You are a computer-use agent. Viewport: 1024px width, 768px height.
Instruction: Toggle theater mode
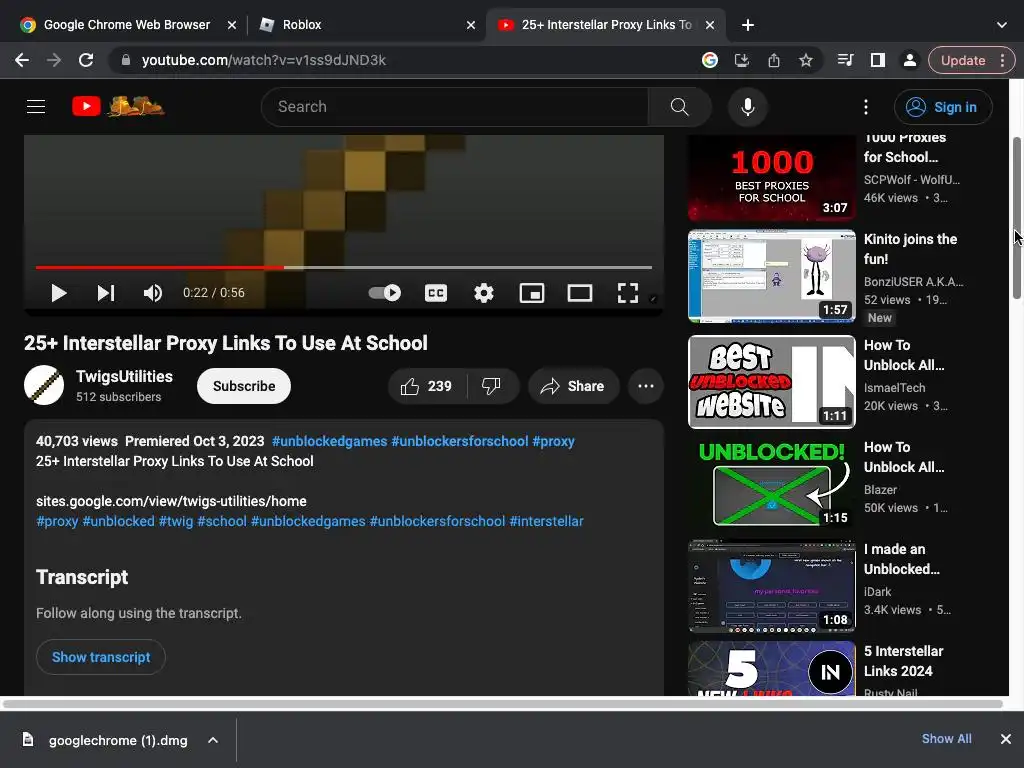click(580, 293)
